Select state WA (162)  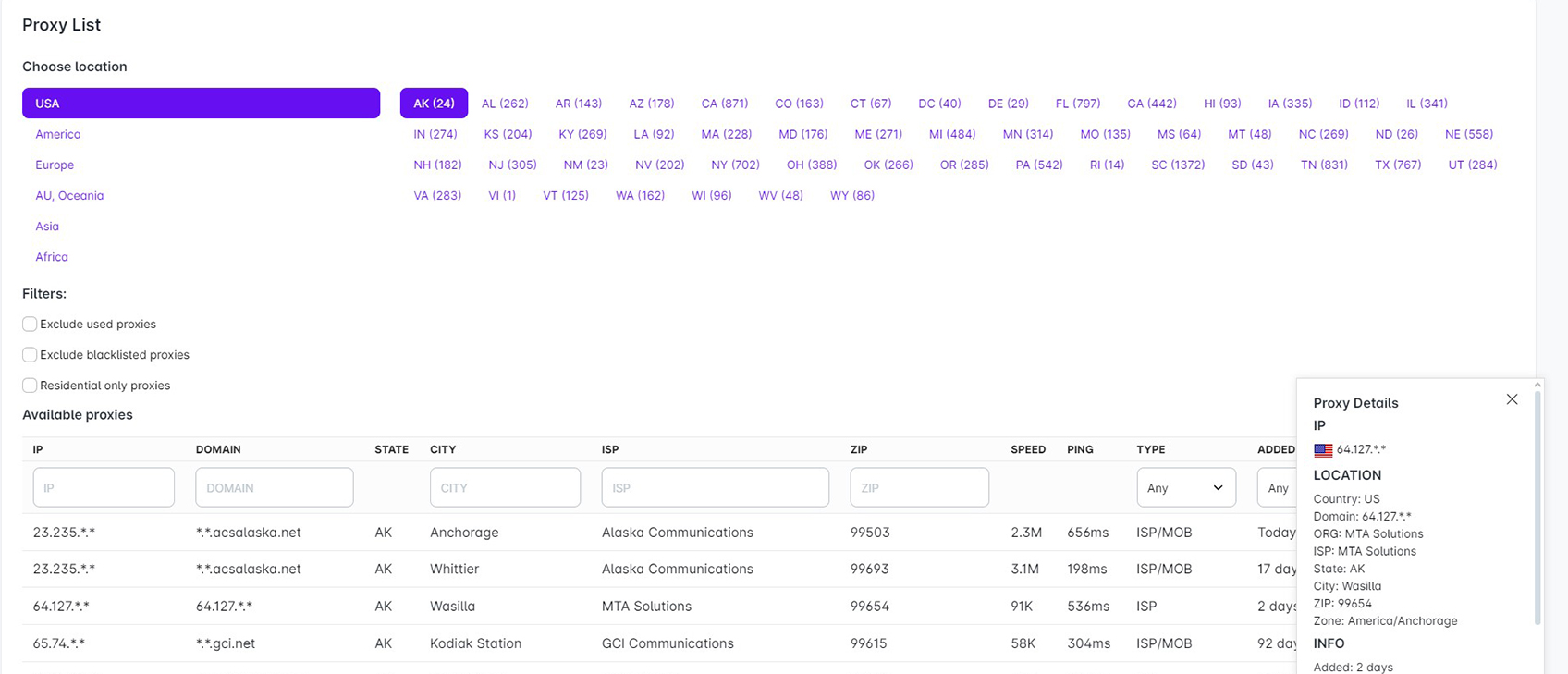coord(640,195)
